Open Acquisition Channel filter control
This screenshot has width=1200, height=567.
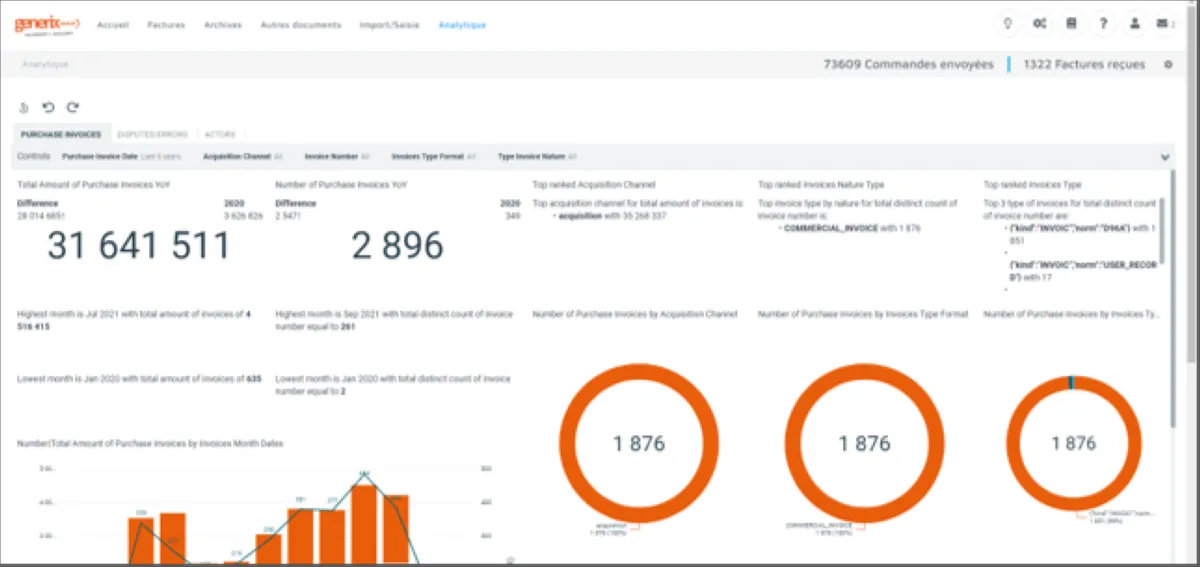(x=243, y=157)
